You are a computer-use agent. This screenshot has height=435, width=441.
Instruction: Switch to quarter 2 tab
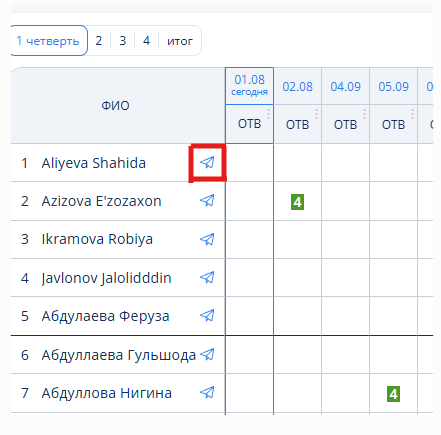(x=99, y=41)
